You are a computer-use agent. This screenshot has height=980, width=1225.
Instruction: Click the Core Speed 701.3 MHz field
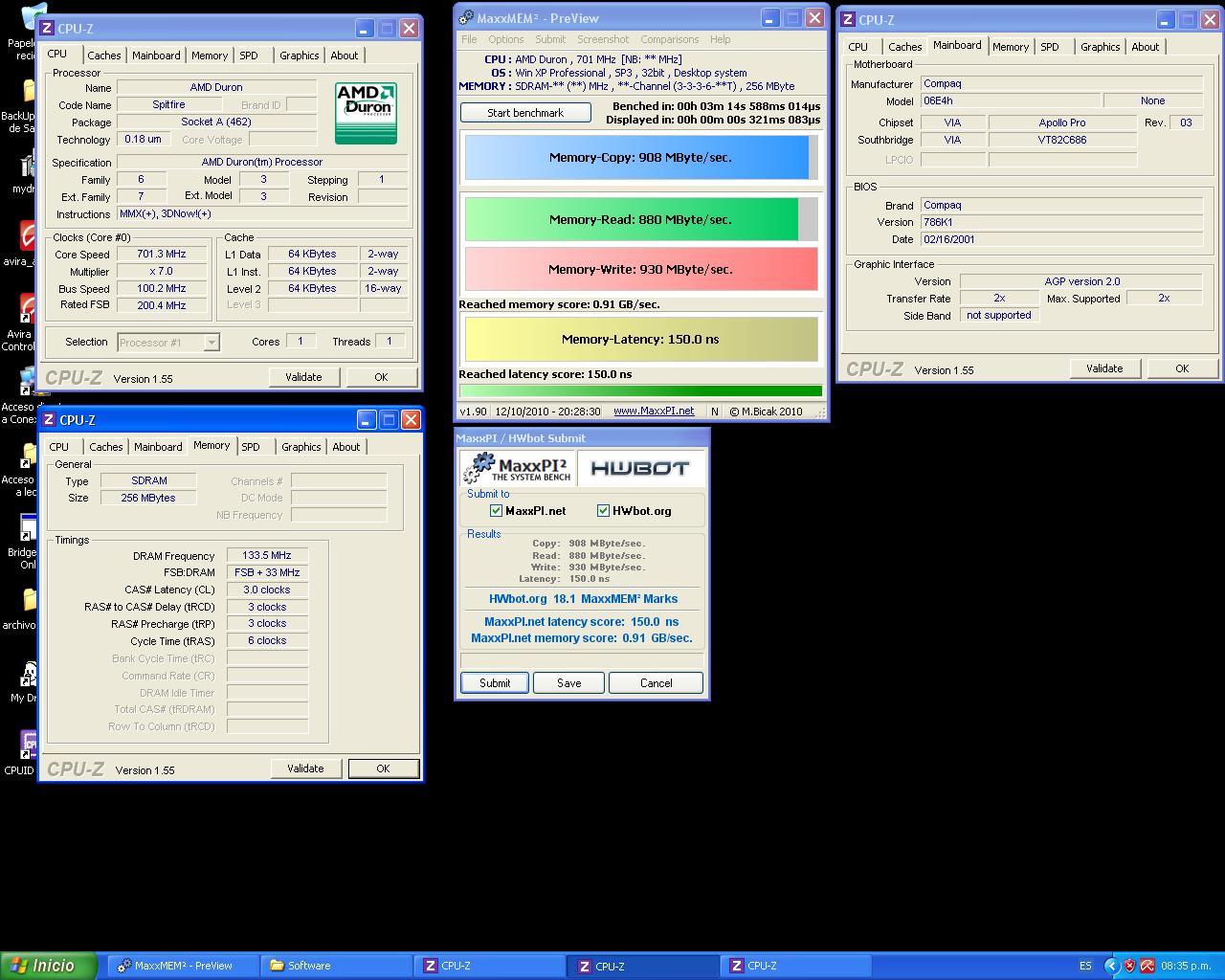(x=161, y=255)
